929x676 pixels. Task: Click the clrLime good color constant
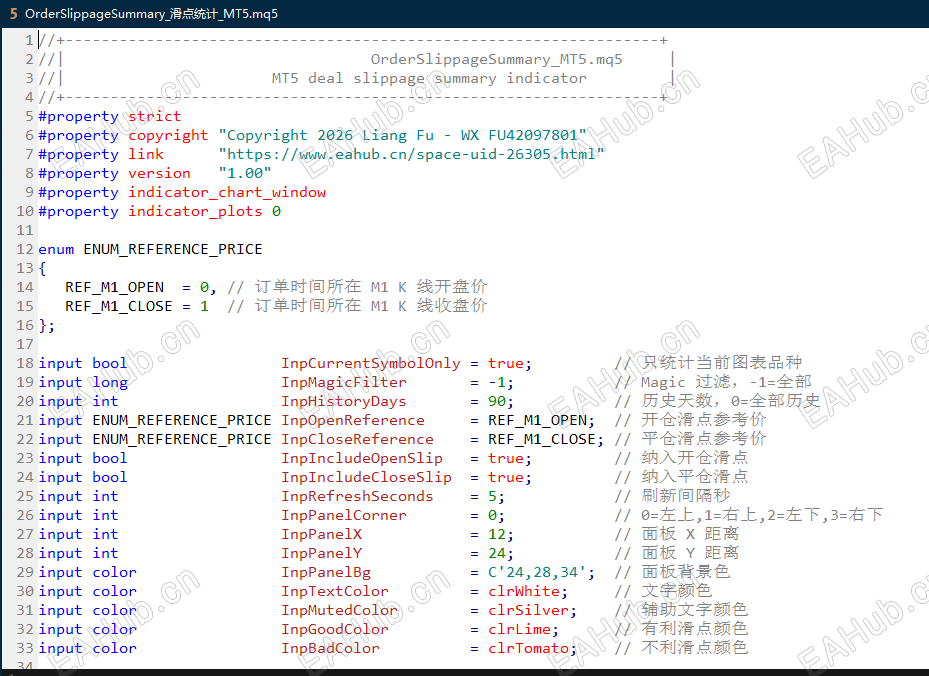(x=518, y=629)
